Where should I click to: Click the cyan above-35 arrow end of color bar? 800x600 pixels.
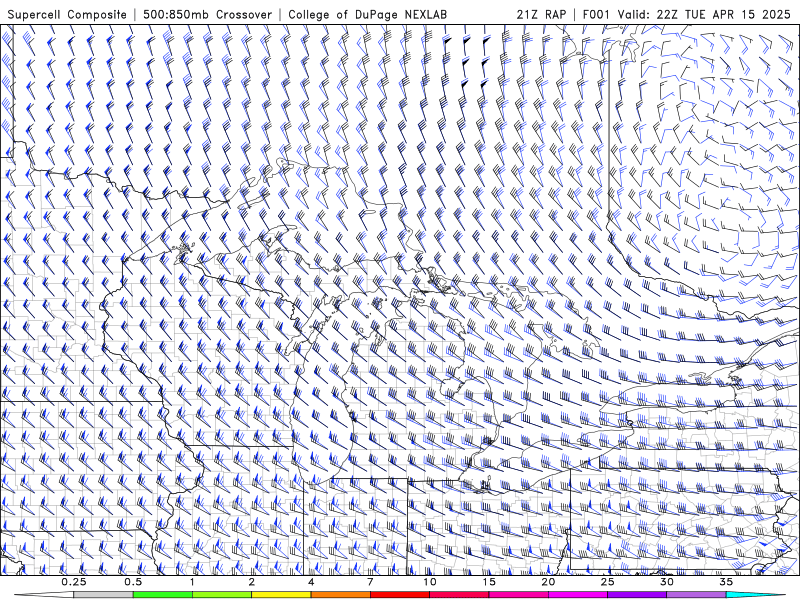755,595
